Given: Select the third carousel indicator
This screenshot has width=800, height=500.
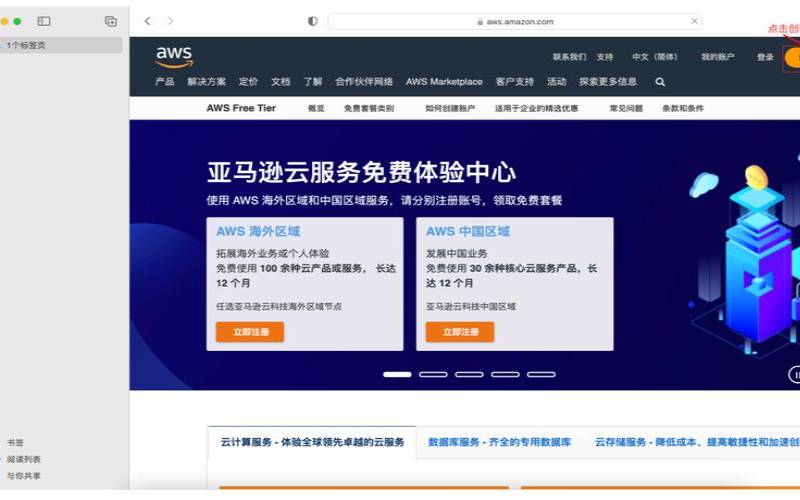Looking at the screenshot, I should [x=469, y=374].
